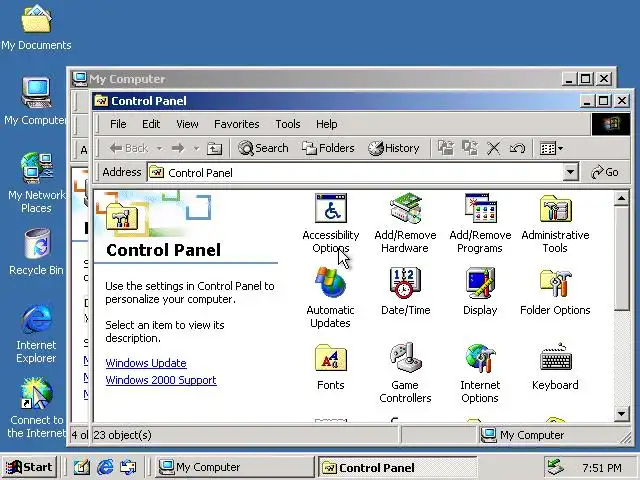Select My Network Places desktop icon
This screenshot has height=480, width=640.
36,183
